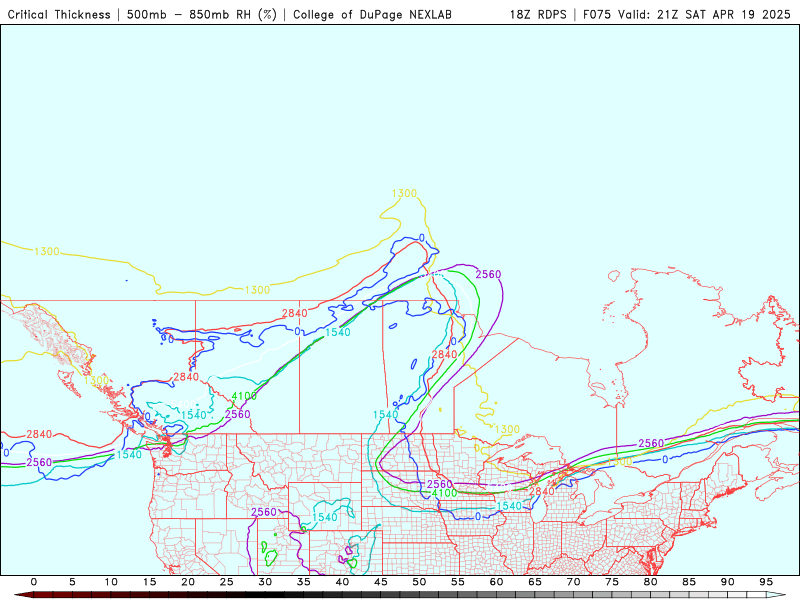
Task: Click the "45" humidity scale label
Action: point(381,582)
